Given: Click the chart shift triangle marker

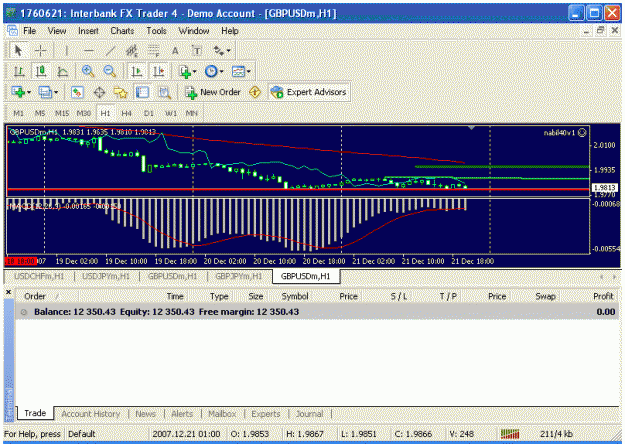Looking at the screenshot, I should click(x=472, y=128).
